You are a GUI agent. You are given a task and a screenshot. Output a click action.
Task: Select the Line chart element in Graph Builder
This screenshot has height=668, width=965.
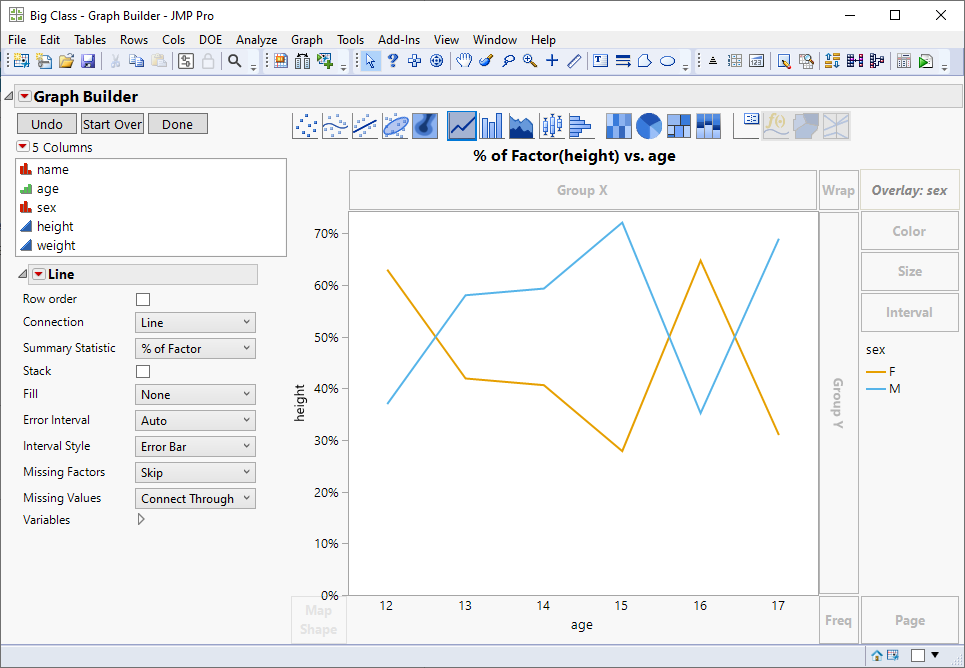[x=460, y=125]
